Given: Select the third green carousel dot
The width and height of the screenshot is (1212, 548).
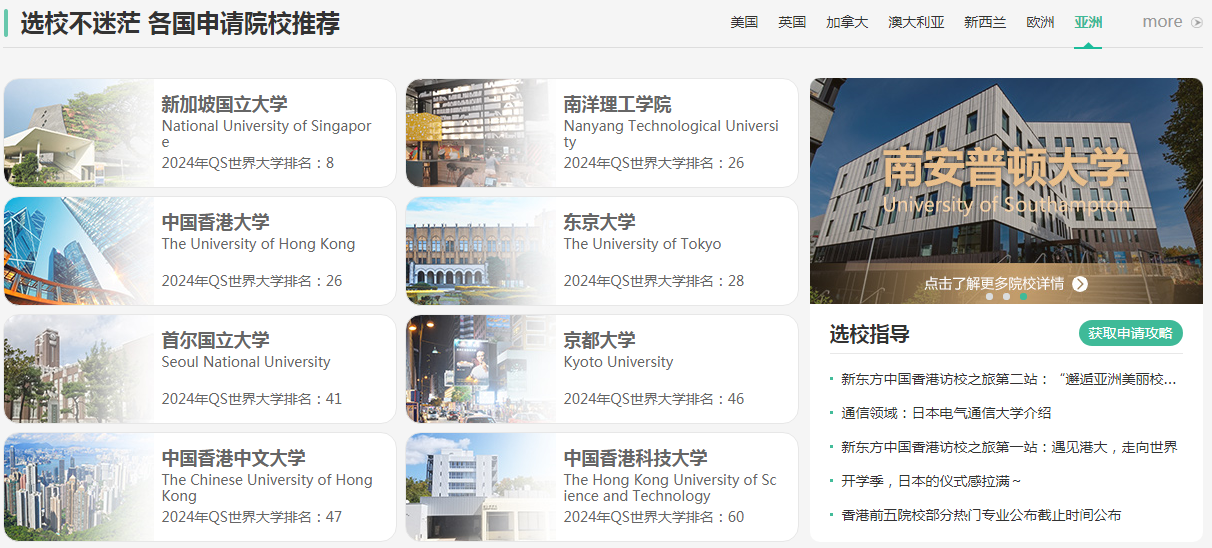Looking at the screenshot, I should click(x=1023, y=297).
